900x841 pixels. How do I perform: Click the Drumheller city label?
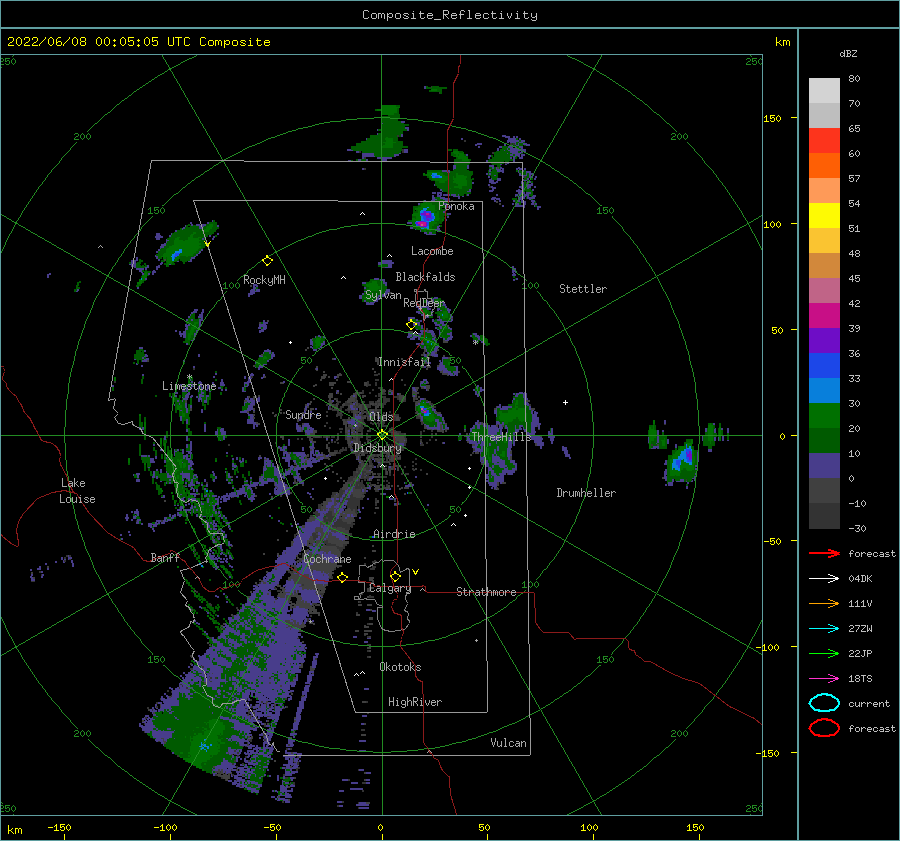click(x=586, y=493)
